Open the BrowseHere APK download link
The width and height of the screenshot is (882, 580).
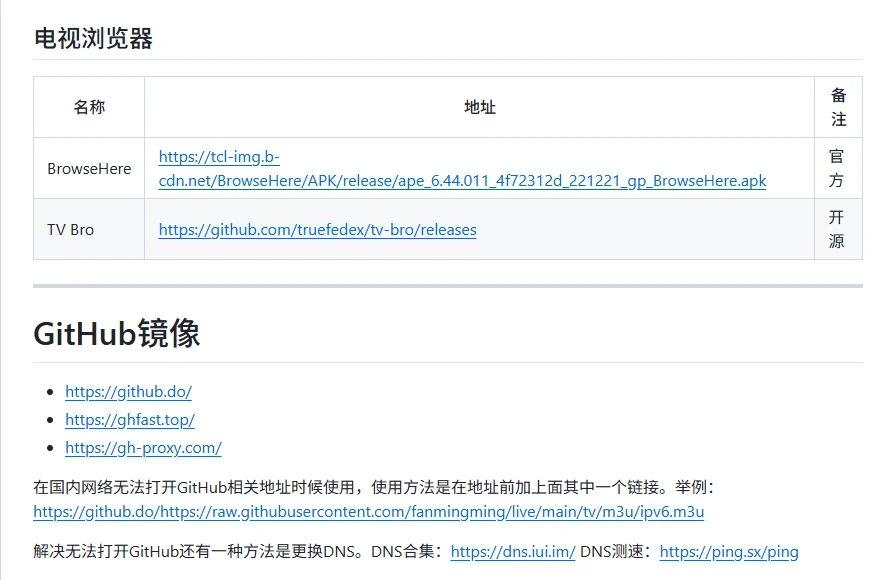coord(462,181)
